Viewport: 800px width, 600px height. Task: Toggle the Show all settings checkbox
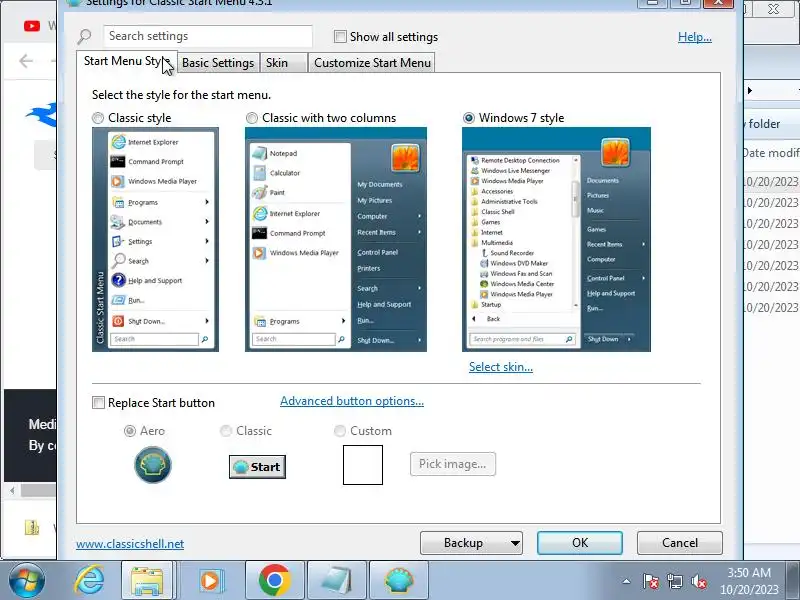point(340,36)
